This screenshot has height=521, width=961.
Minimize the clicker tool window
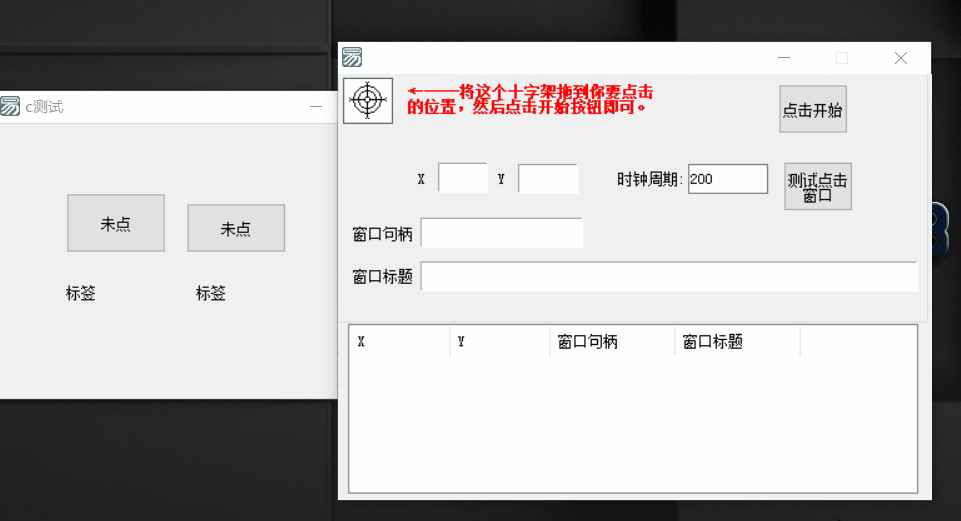784,58
